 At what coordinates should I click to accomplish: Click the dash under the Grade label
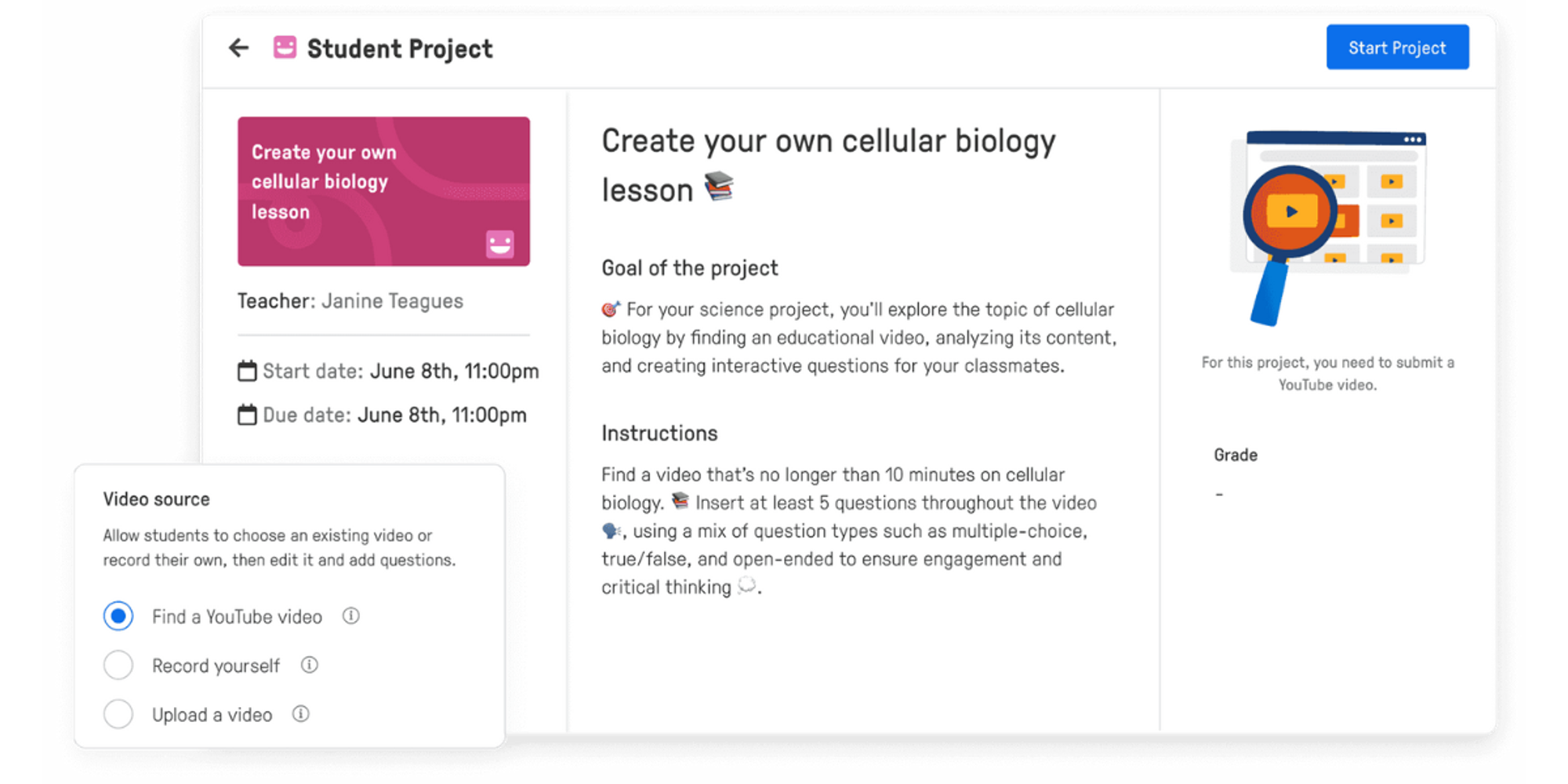(1218, 493)
